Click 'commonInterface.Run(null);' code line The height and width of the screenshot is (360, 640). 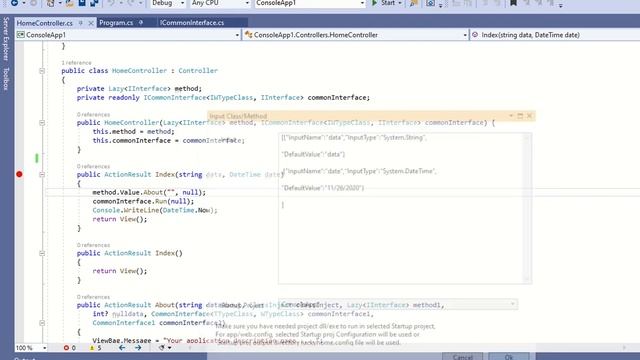(143, 201)
